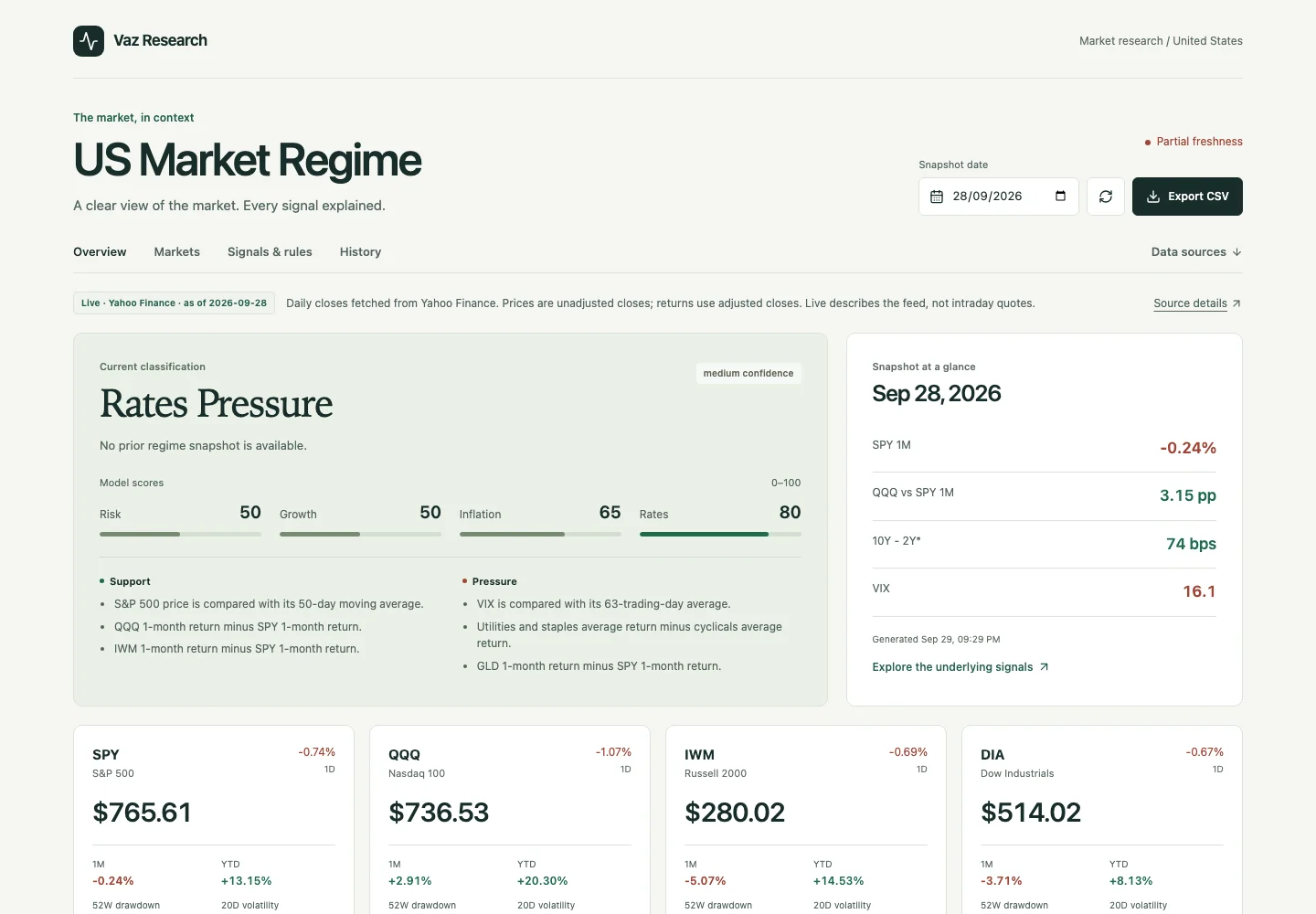Open the calendar picker in the date field

click(x=1060, y=197)
